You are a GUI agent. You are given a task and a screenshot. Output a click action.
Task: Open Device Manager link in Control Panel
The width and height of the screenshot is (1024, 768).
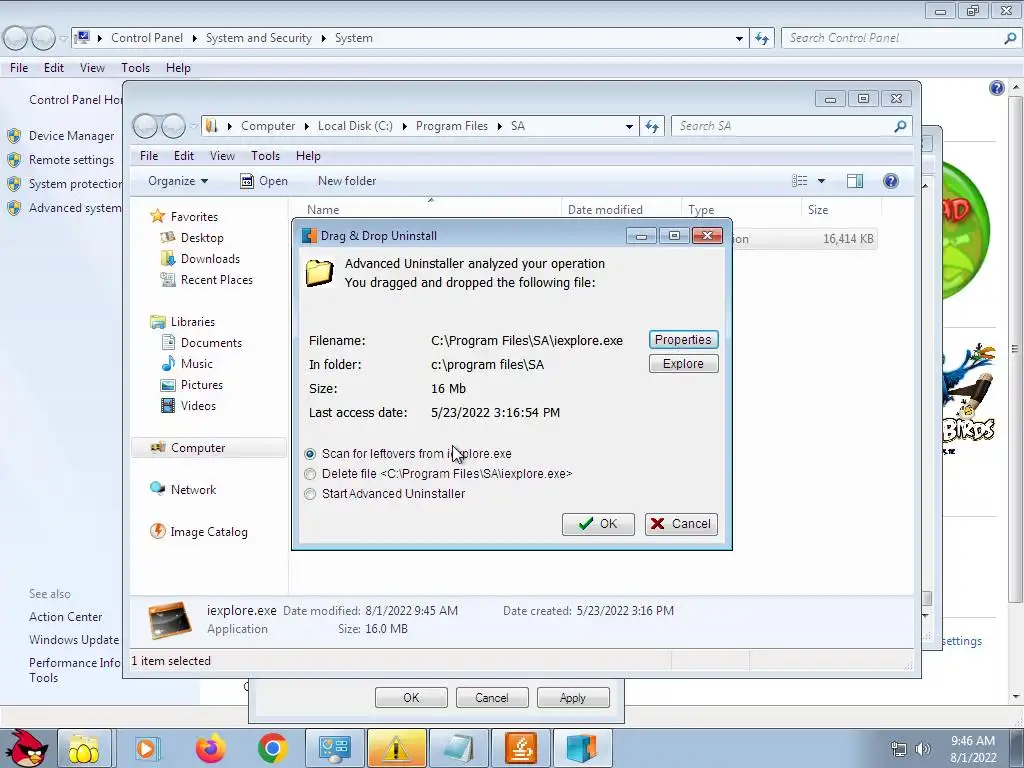pyautogui.click(x=71, y=136)
